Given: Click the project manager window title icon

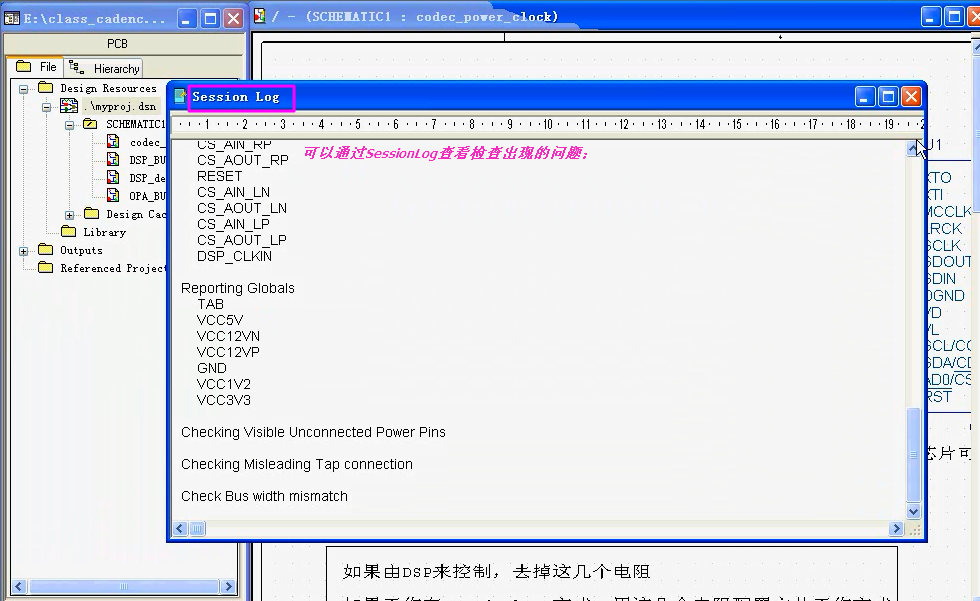Looking at the screenshot, I should point(12,18).
